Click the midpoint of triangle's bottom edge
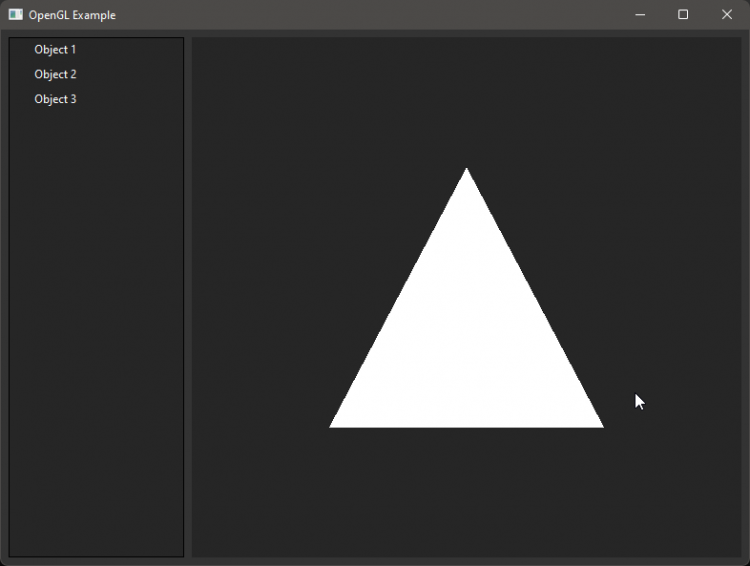Screen dimensions: 750x566 (466, 425)
